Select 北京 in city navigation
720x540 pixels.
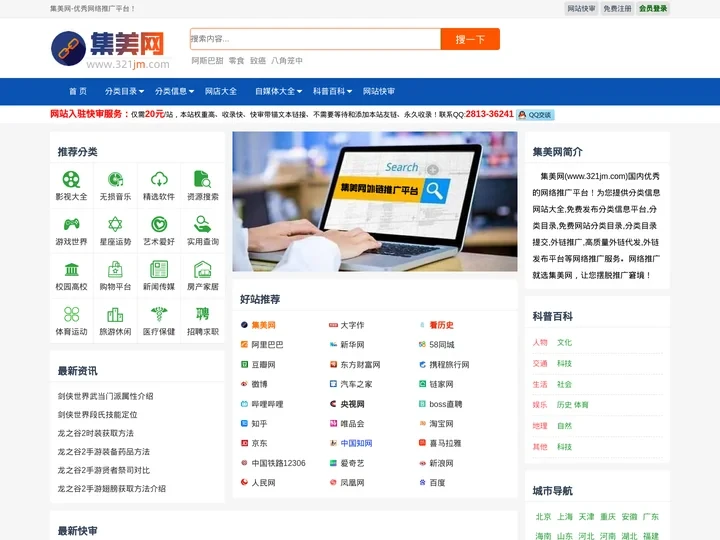[544, 517]
